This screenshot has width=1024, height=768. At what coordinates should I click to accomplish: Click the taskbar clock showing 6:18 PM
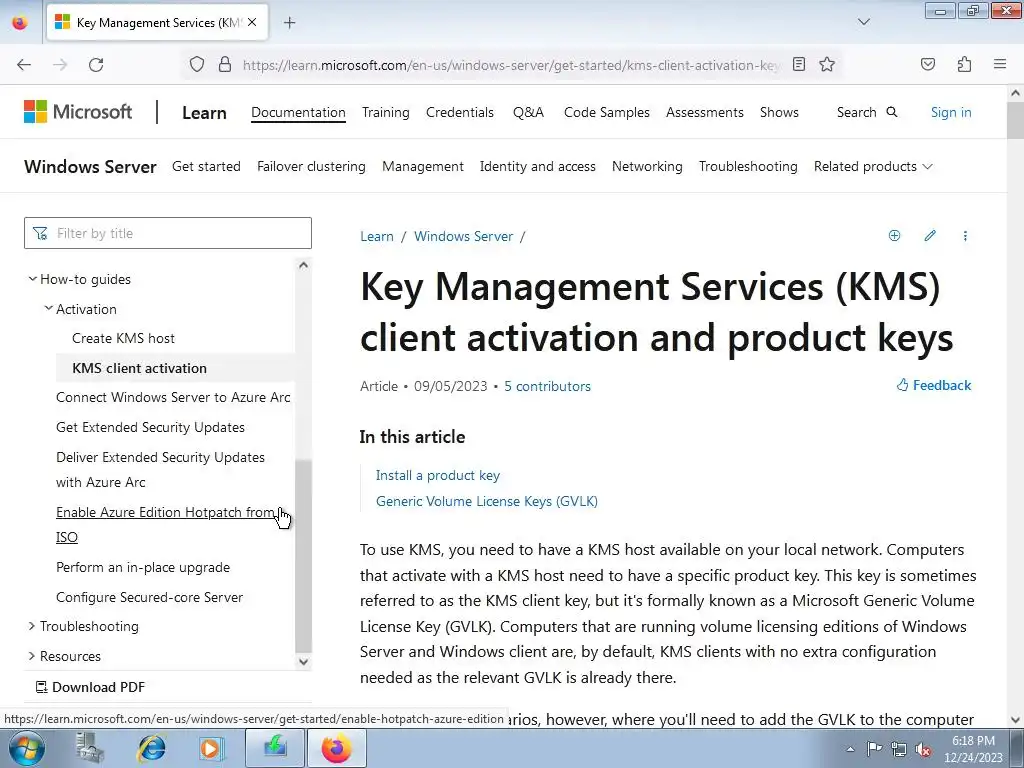click(x=973, y=749)
